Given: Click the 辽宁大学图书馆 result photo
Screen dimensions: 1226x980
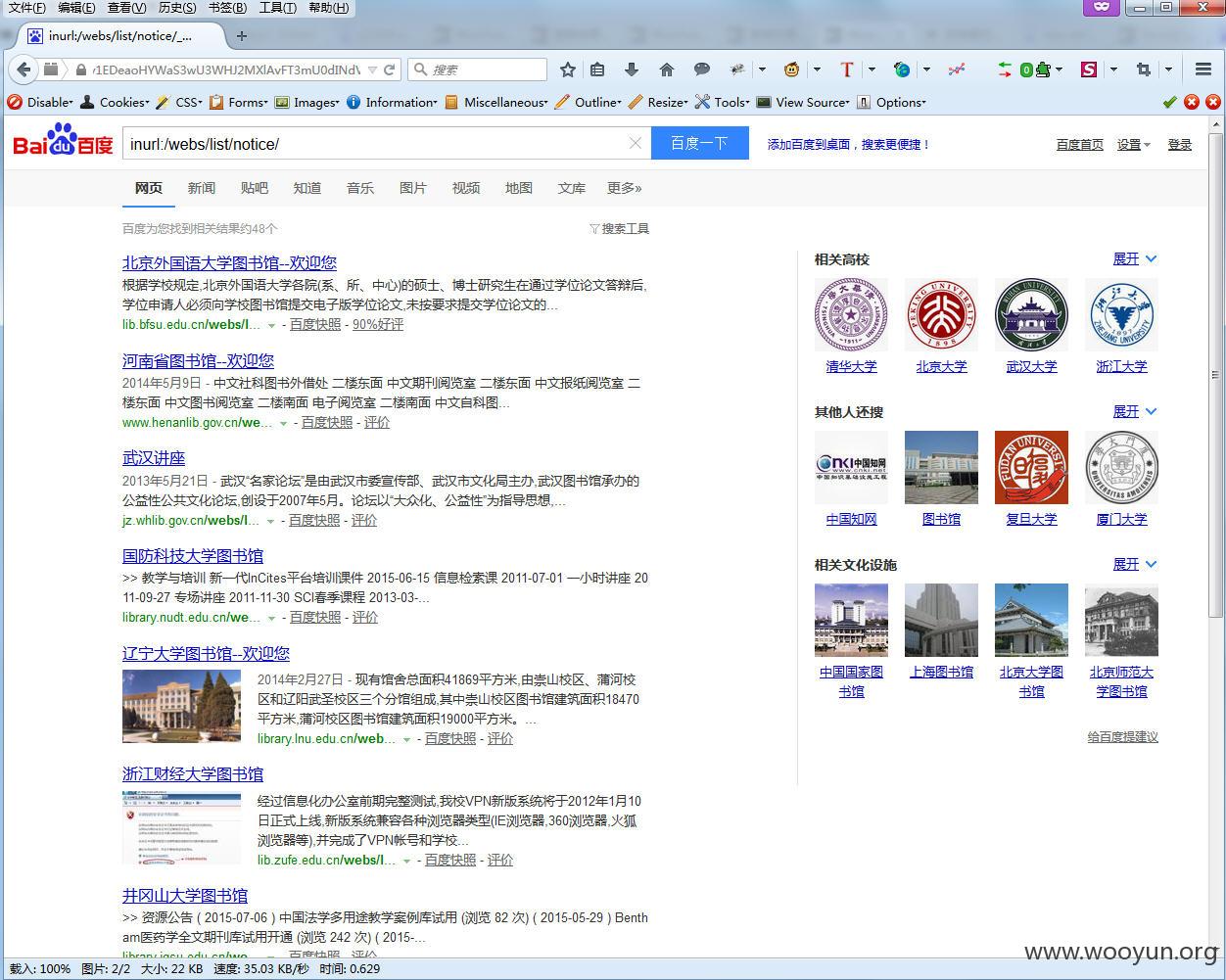Looking at the screenshot, I should tap(181, 706).
